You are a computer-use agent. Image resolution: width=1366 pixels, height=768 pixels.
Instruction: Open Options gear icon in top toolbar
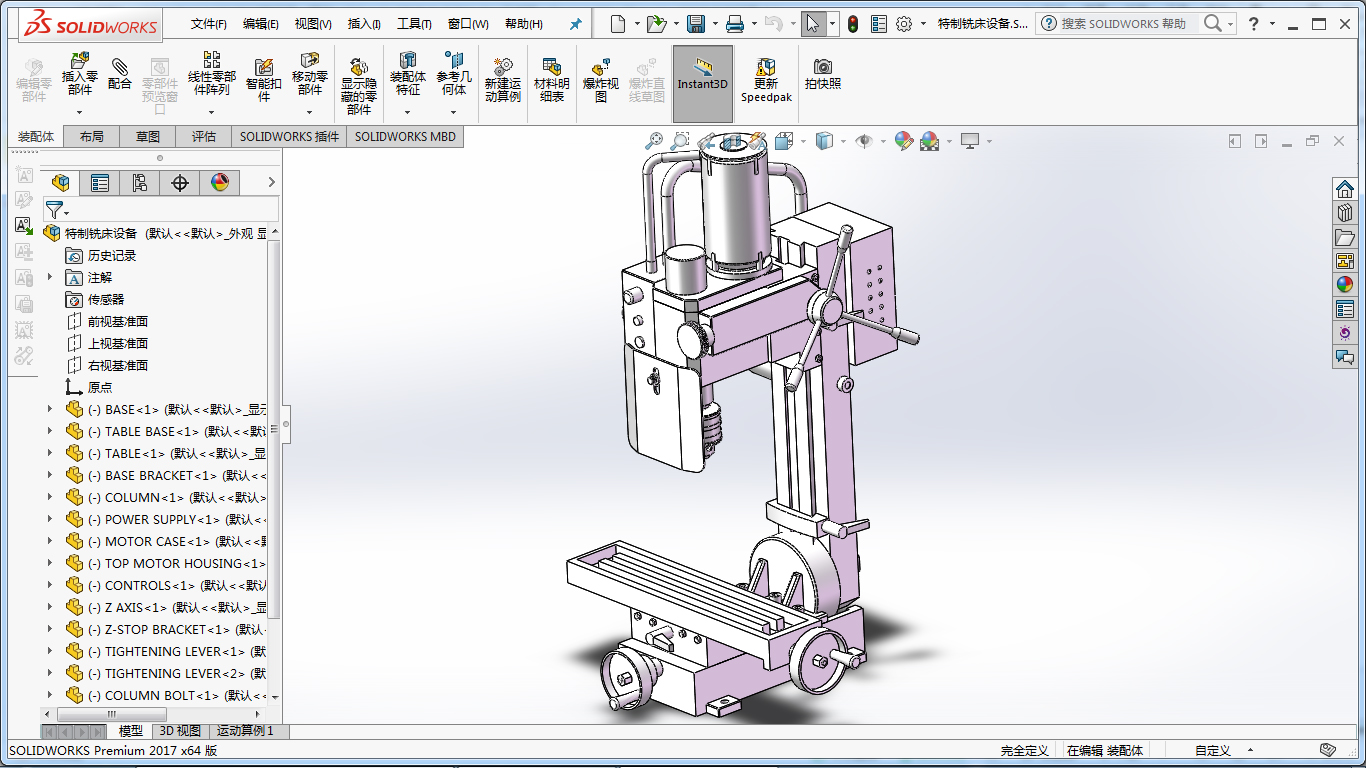tap(904, 23)
